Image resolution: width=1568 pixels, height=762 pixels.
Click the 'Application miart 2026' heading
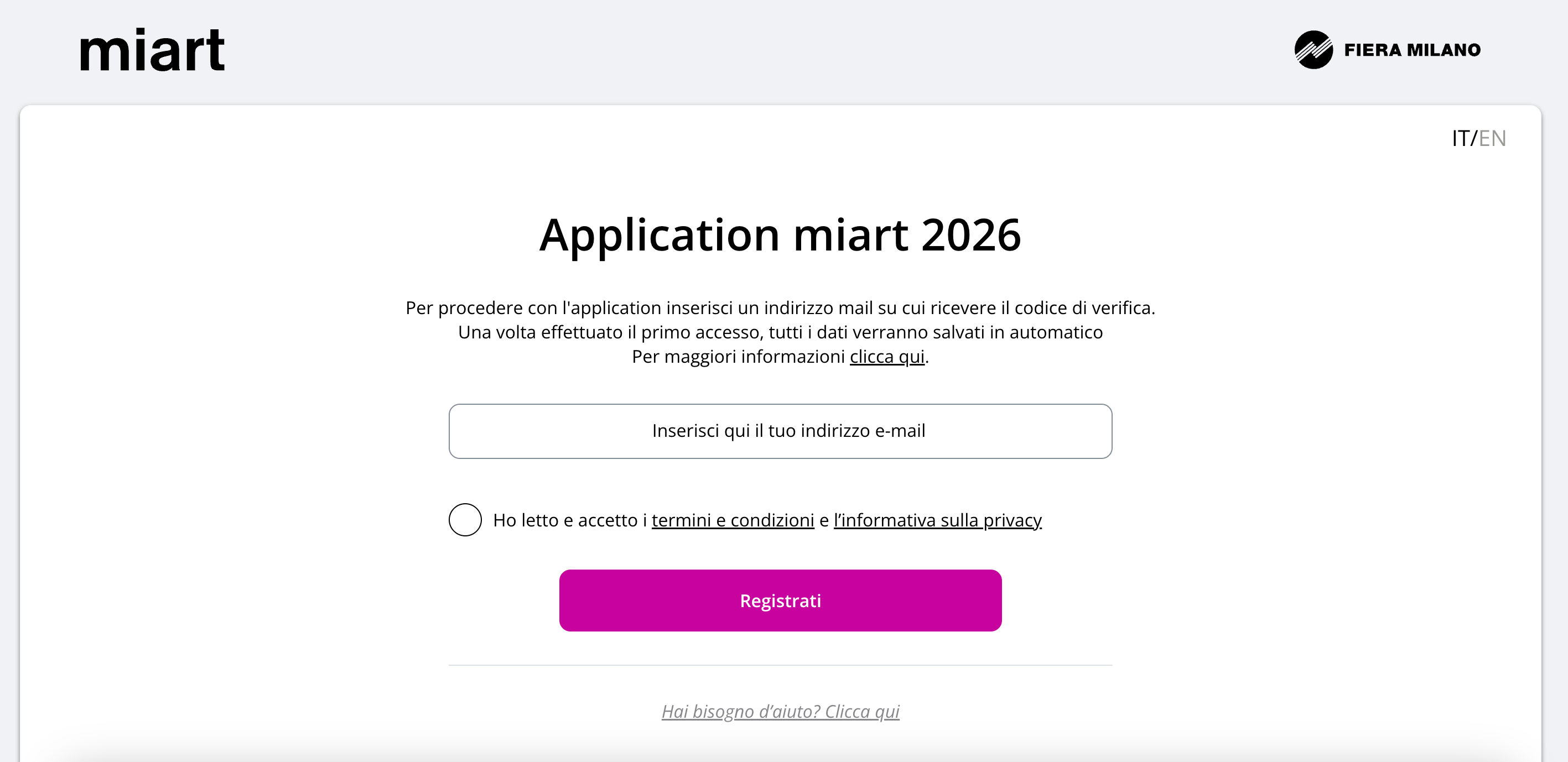click(780, 236)
